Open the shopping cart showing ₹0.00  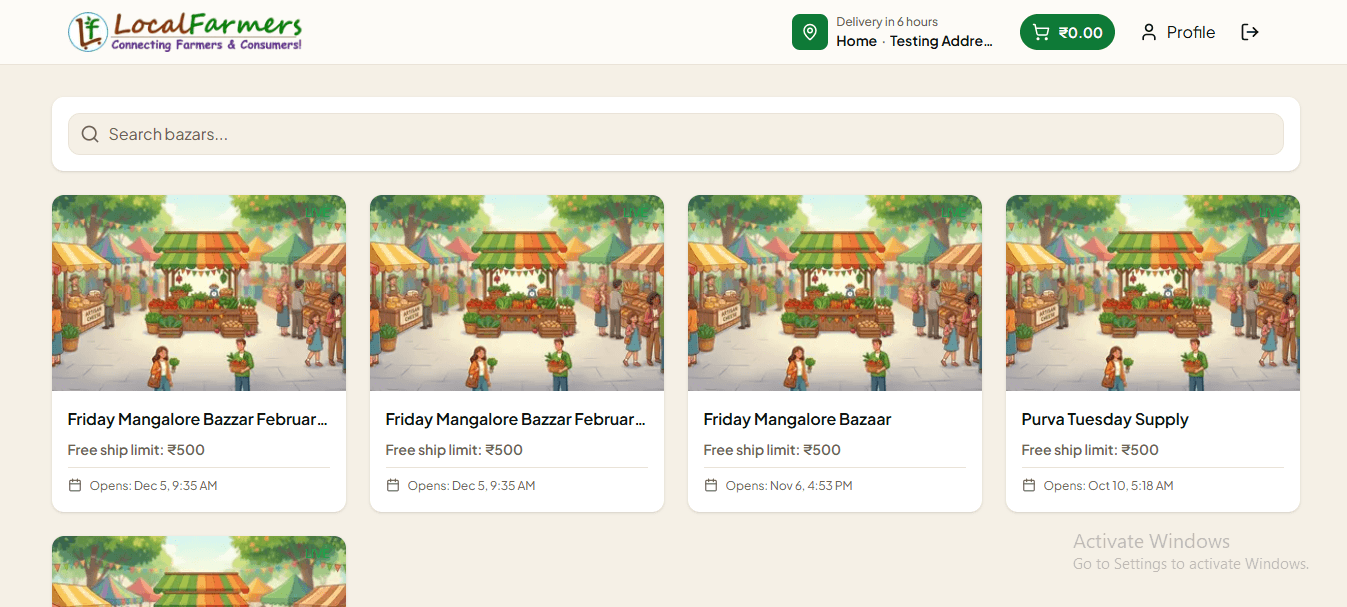click(1067, 32)
